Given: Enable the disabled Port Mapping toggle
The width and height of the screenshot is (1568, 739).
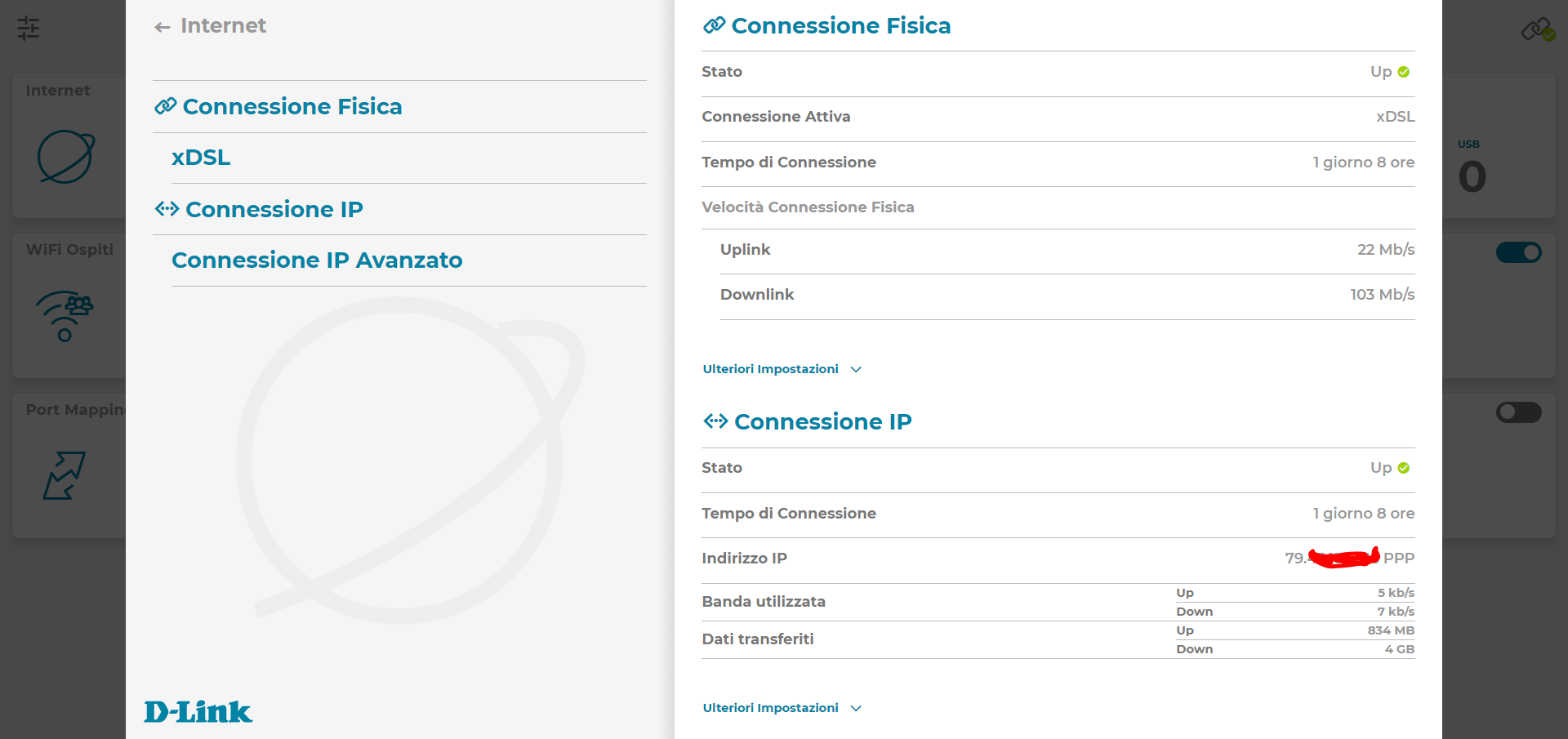Looking at the screenshot, I should tap(1518, 412).
